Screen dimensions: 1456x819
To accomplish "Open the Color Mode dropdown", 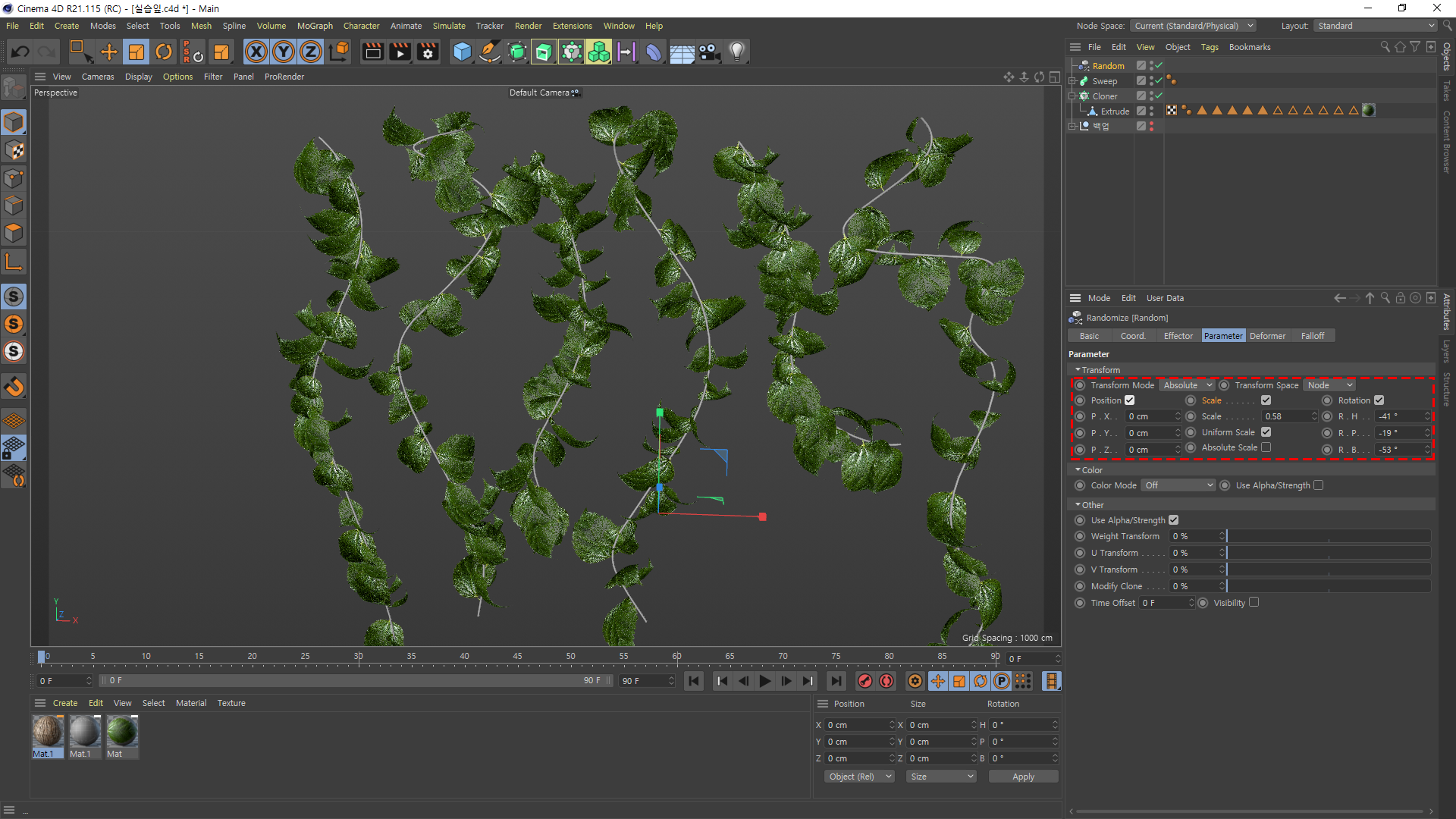I will tap(1179, 485).
